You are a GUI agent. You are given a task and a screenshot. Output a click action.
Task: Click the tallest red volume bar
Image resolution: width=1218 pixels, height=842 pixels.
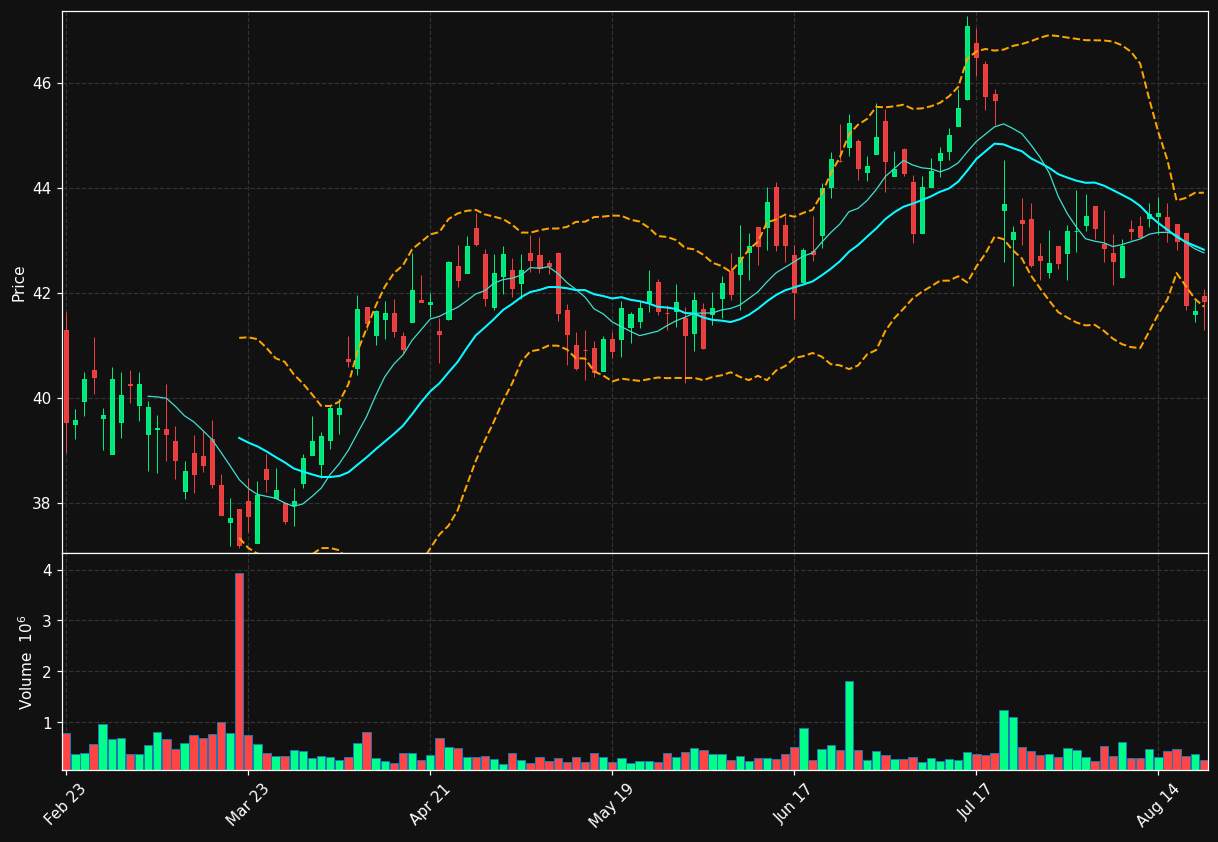click(x=239, y=671)
